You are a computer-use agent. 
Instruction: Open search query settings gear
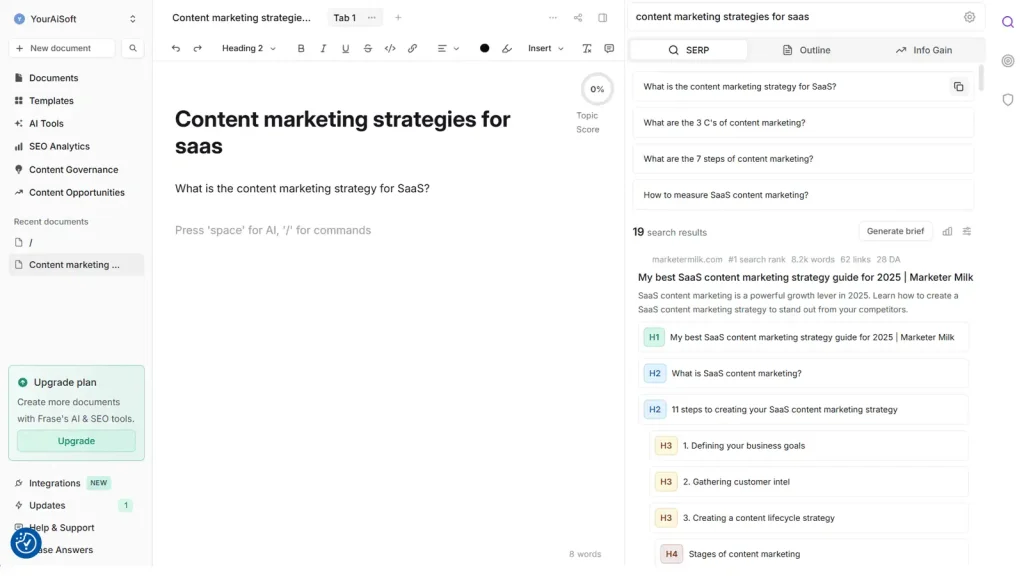(969, 17)
